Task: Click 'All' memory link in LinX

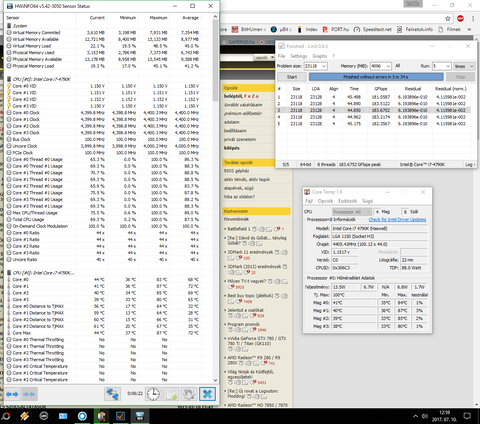Action: [x=397, y=66]
